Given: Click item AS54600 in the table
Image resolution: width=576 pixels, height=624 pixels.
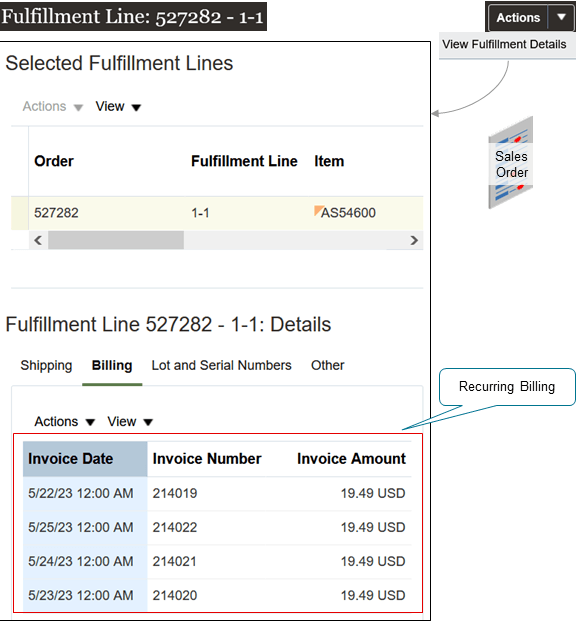Looking at the screenshot, I should tap(348, 213).
